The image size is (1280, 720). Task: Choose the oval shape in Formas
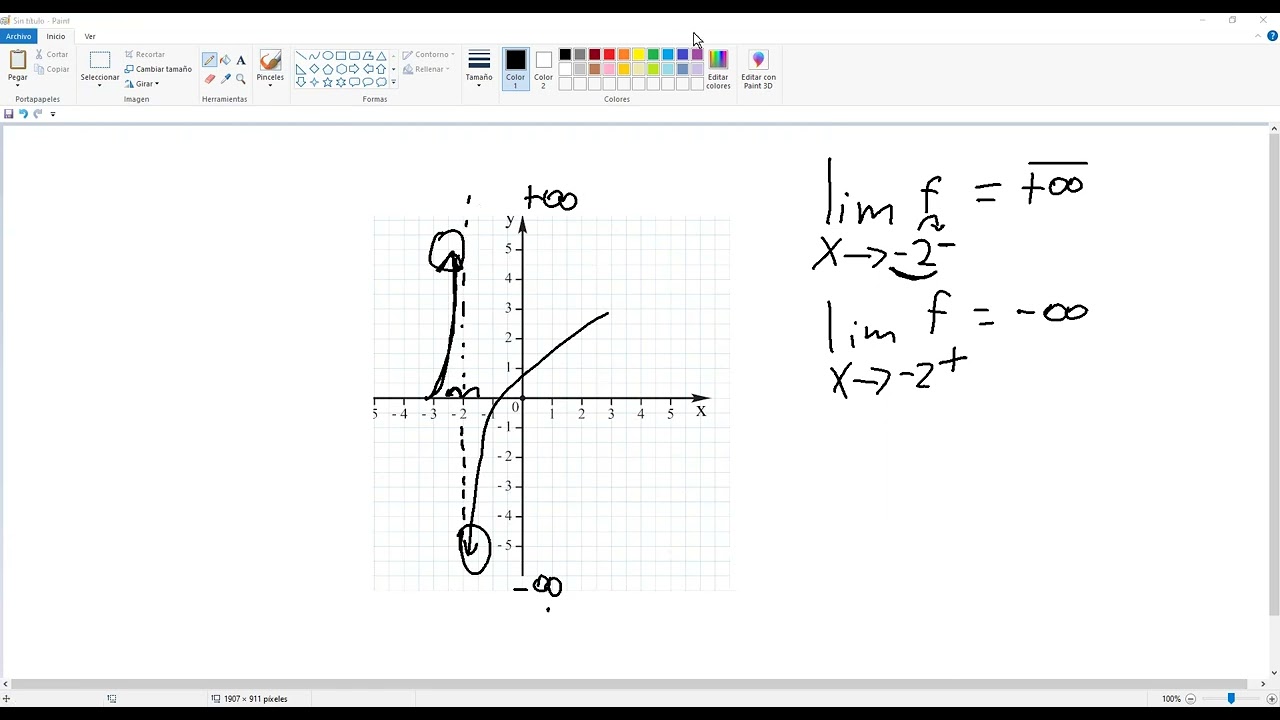(328, 56)
